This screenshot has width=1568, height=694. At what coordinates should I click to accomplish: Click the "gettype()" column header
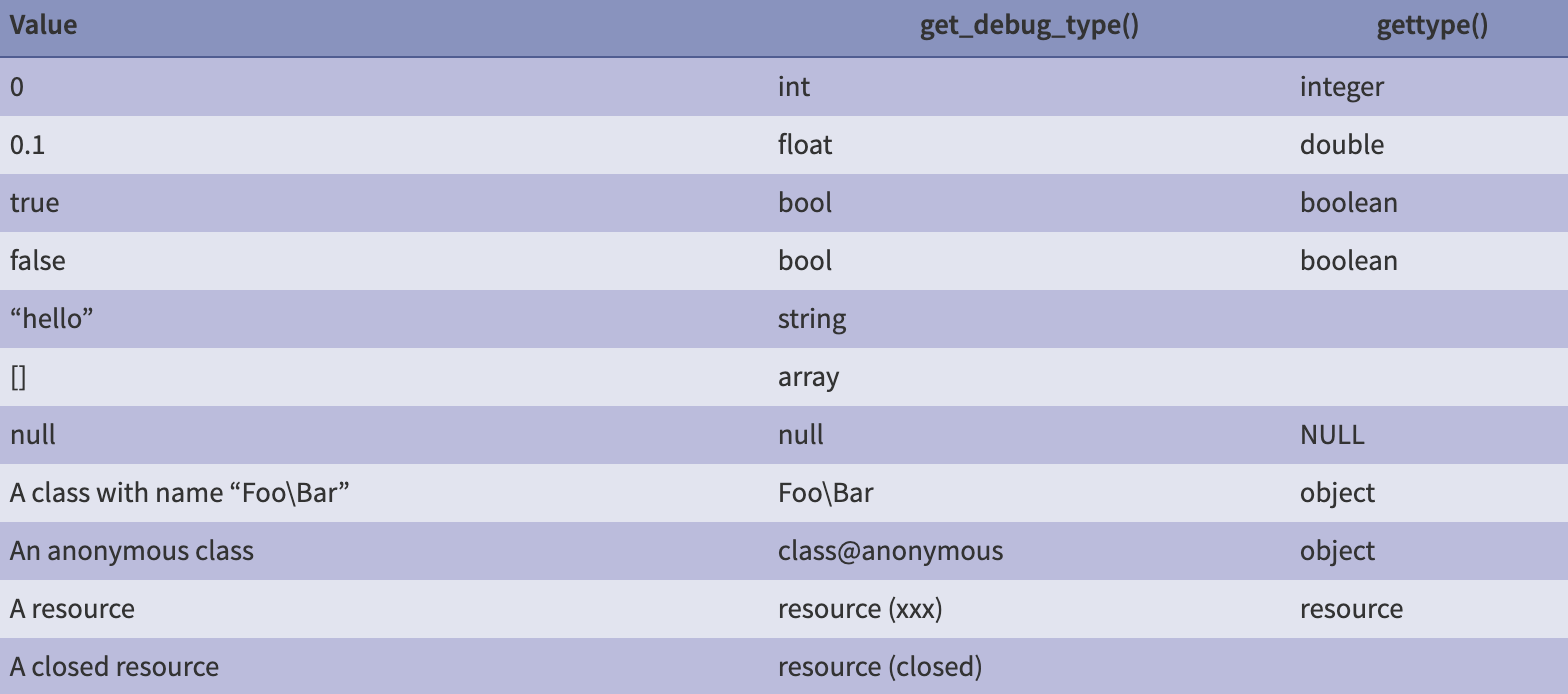point(1431,26)
